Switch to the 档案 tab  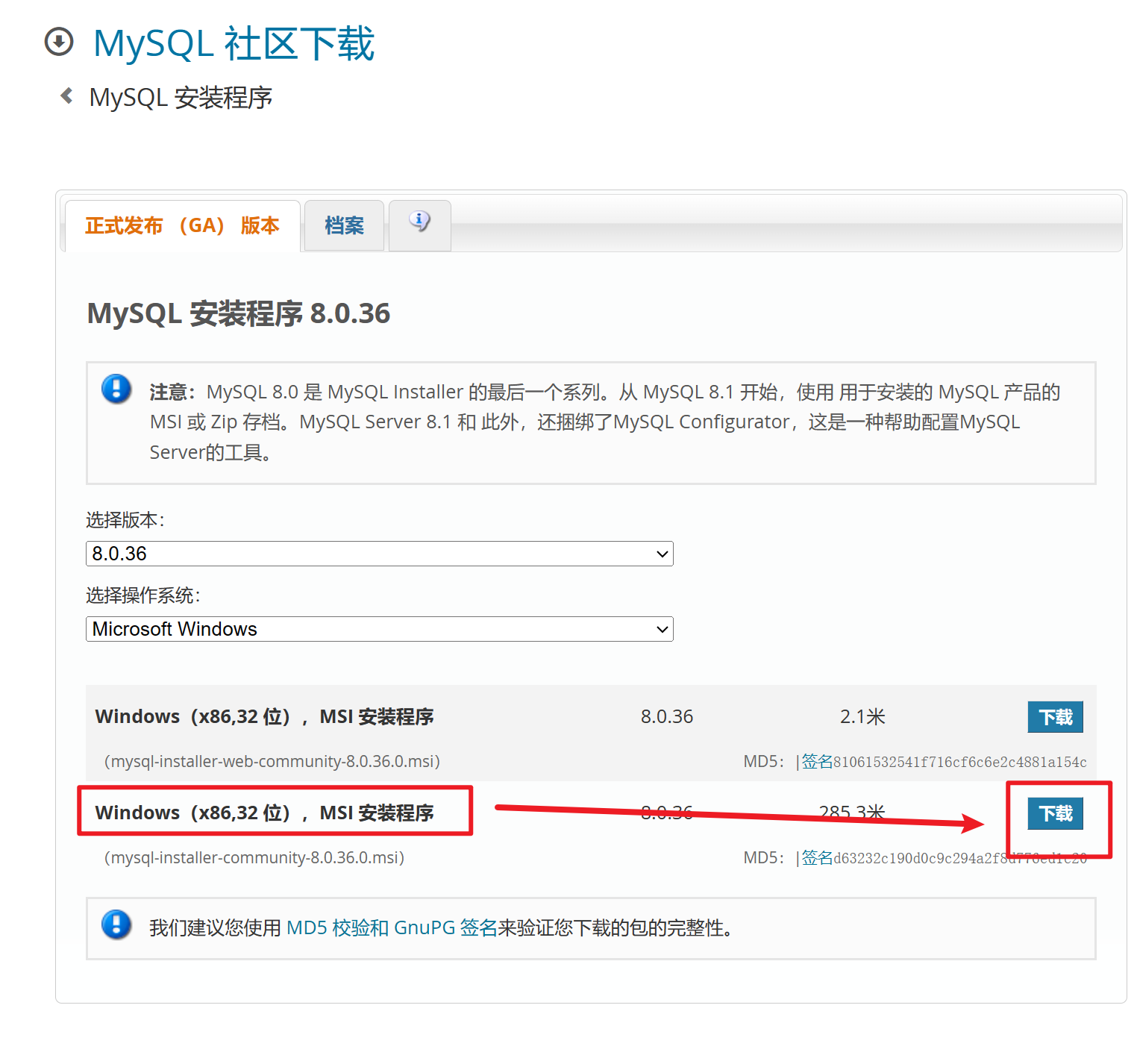click(x=344, y=225)
